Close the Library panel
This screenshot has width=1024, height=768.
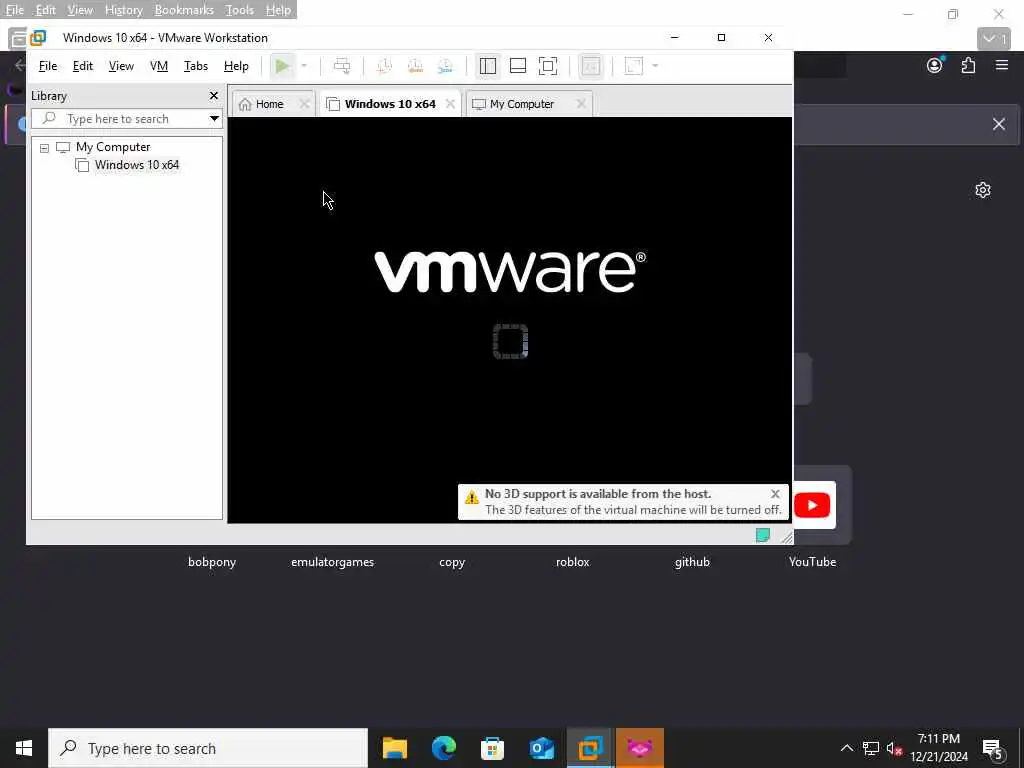pos(214,96)
